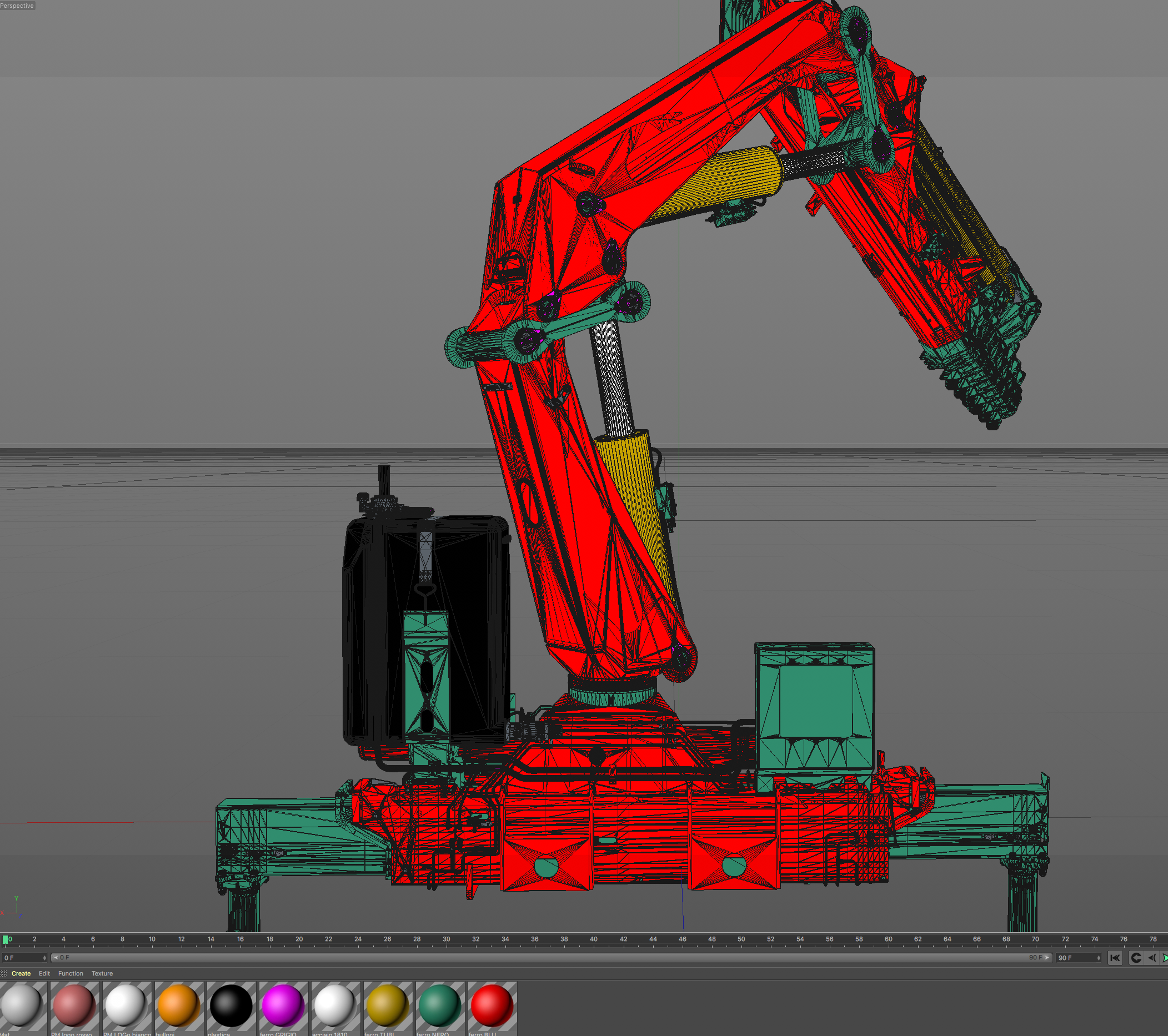Open the Edit menu in material manager
This screenshot has width=1168, height=1036.
[44, 973]
